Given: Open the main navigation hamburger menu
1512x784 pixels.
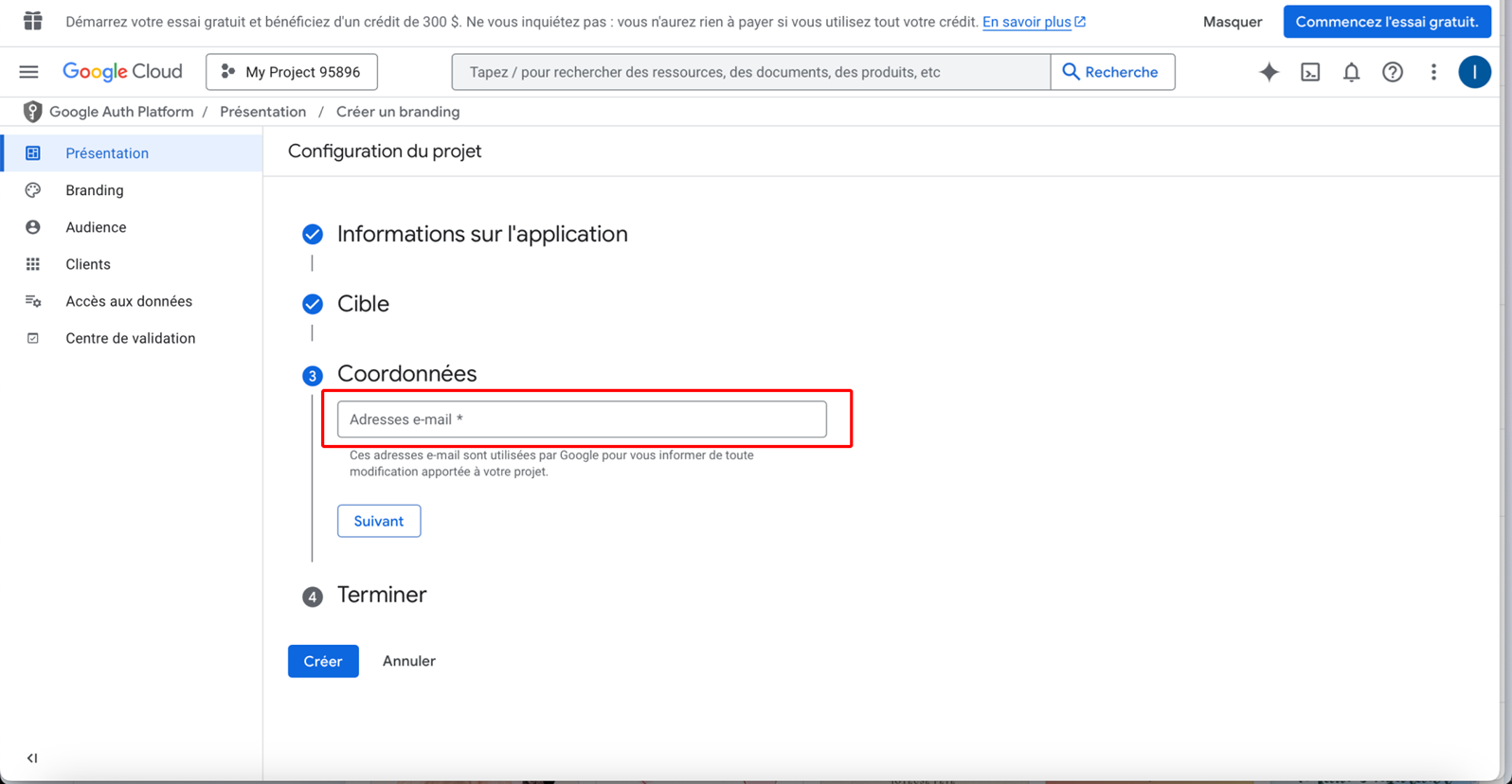Looking at the screenshot, I should (29, 72).
